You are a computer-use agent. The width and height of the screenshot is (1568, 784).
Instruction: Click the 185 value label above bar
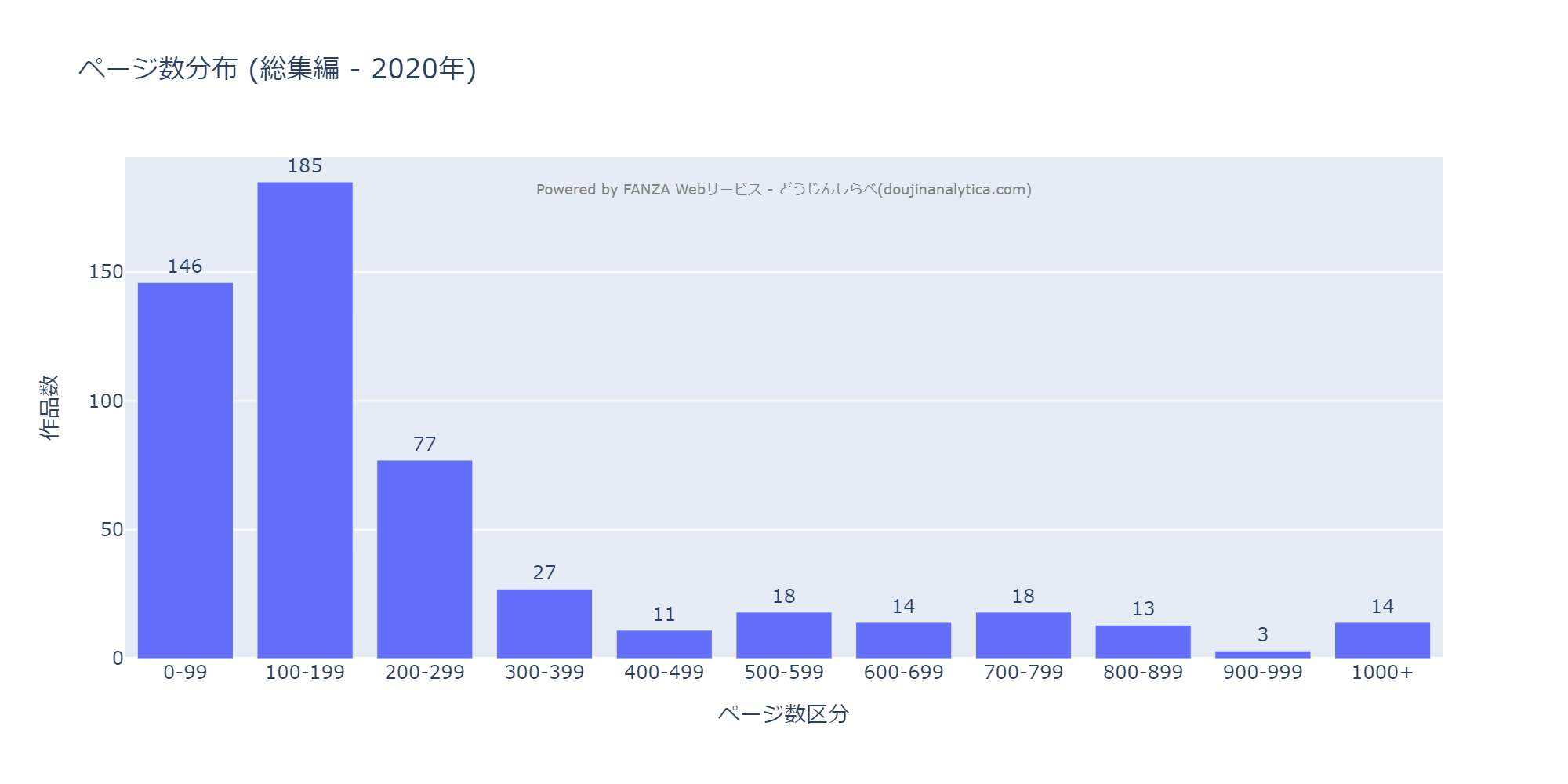305,166
